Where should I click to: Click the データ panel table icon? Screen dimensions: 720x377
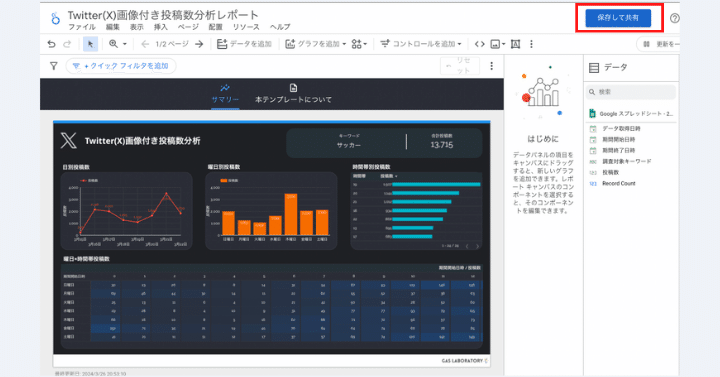[x=594, y=68]
